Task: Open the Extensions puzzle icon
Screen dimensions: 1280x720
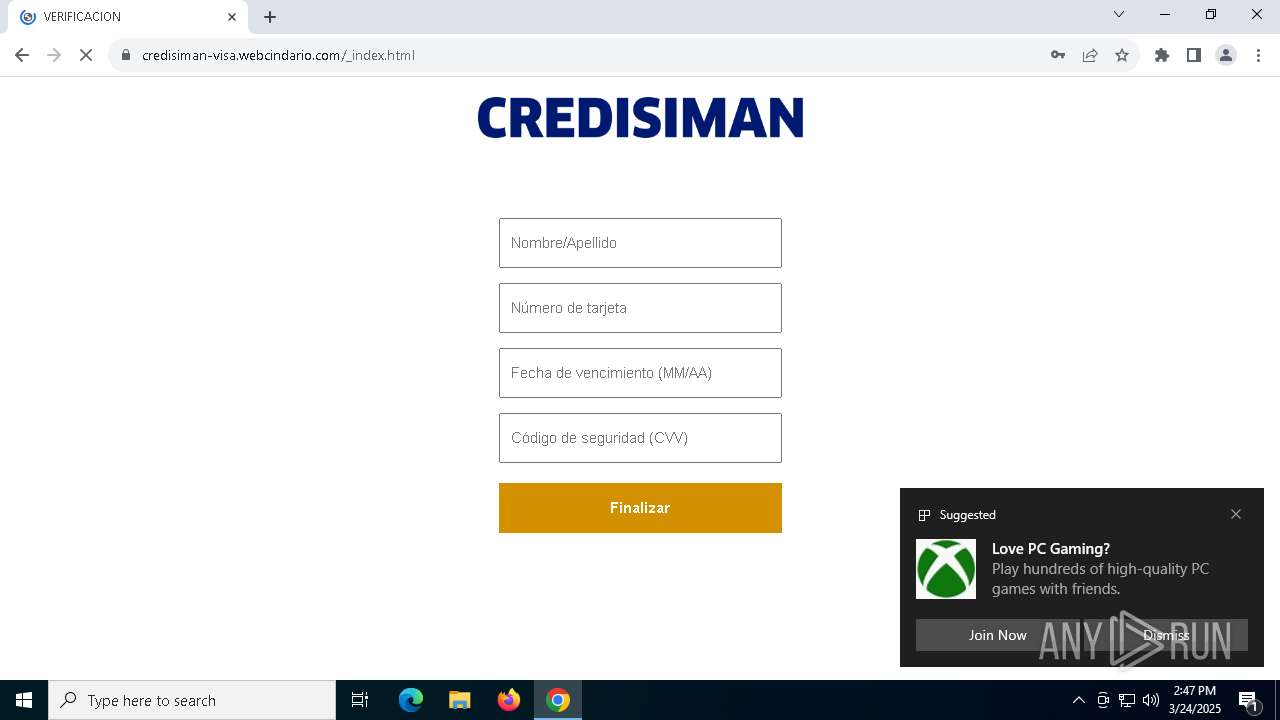Action: coord(1162,55)
